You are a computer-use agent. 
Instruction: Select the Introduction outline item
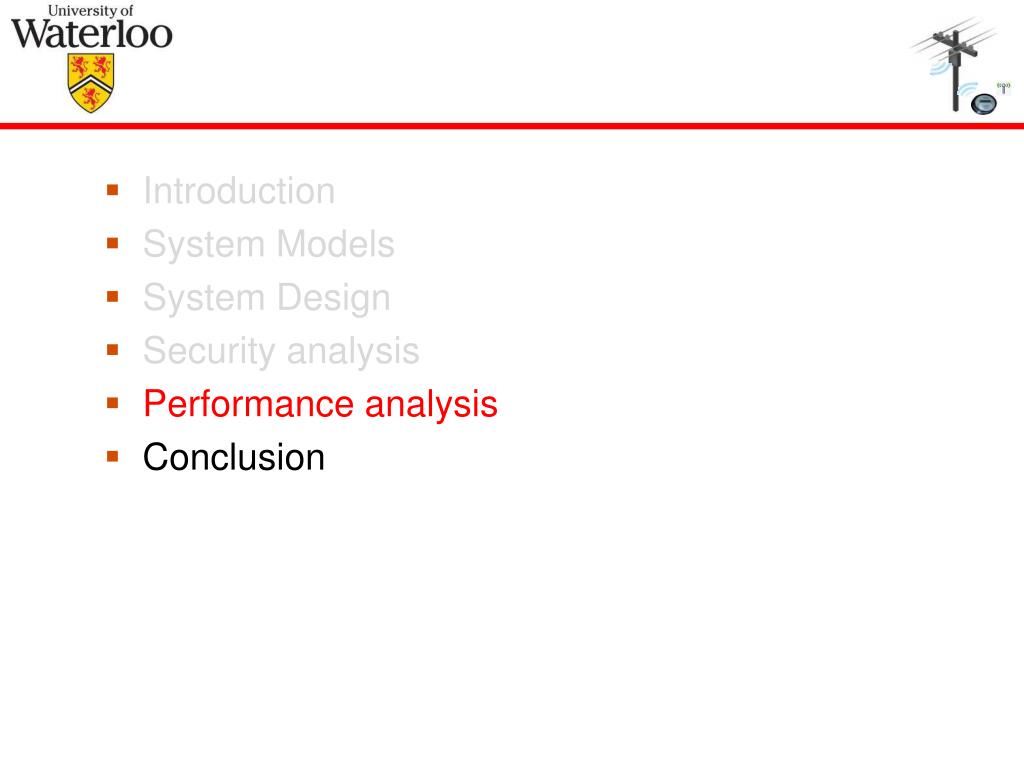(x=239, y=191)
